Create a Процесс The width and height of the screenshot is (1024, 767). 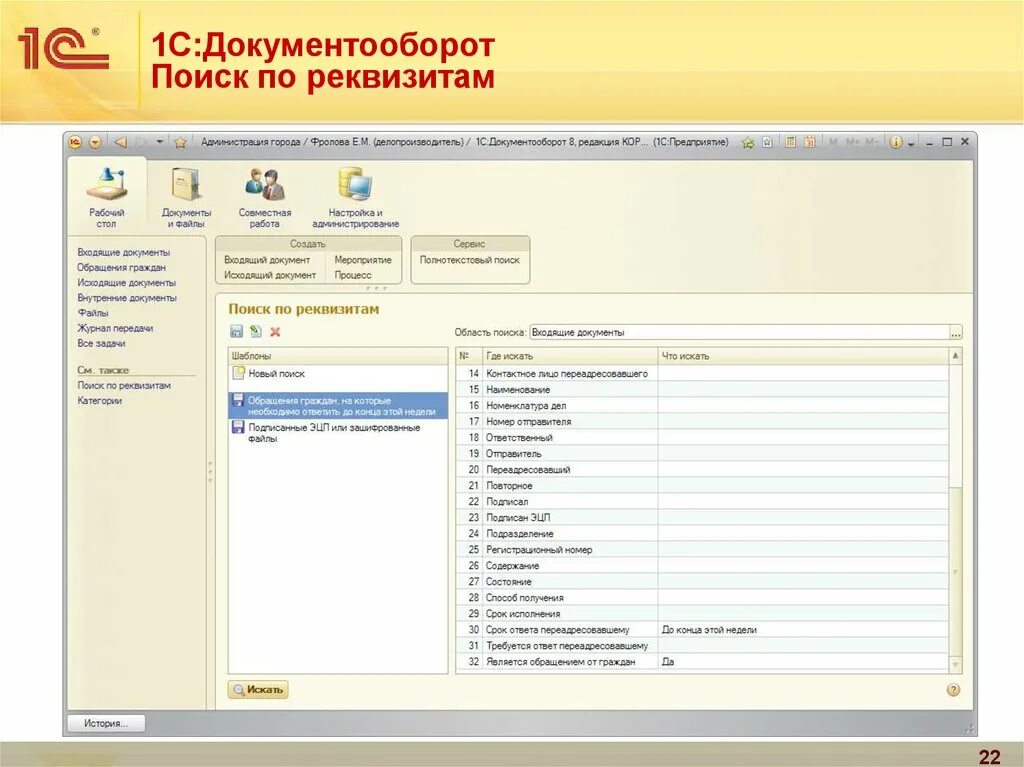(x=353, y=275)
